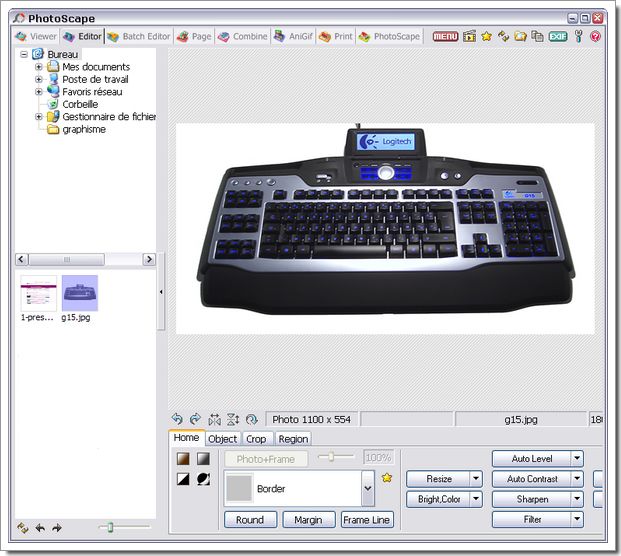Apply the negative invert icon
This screenshot has height=556, width=621.
pyautogui.click(x=203, y=479)
